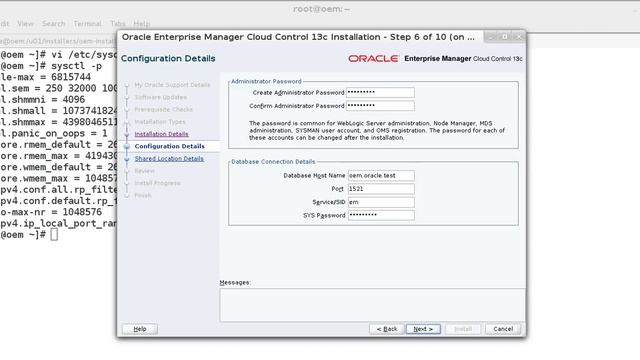Screen dimensions: 640x360
Task: Focus Confirm Administrator Password field
Action: 380,106
